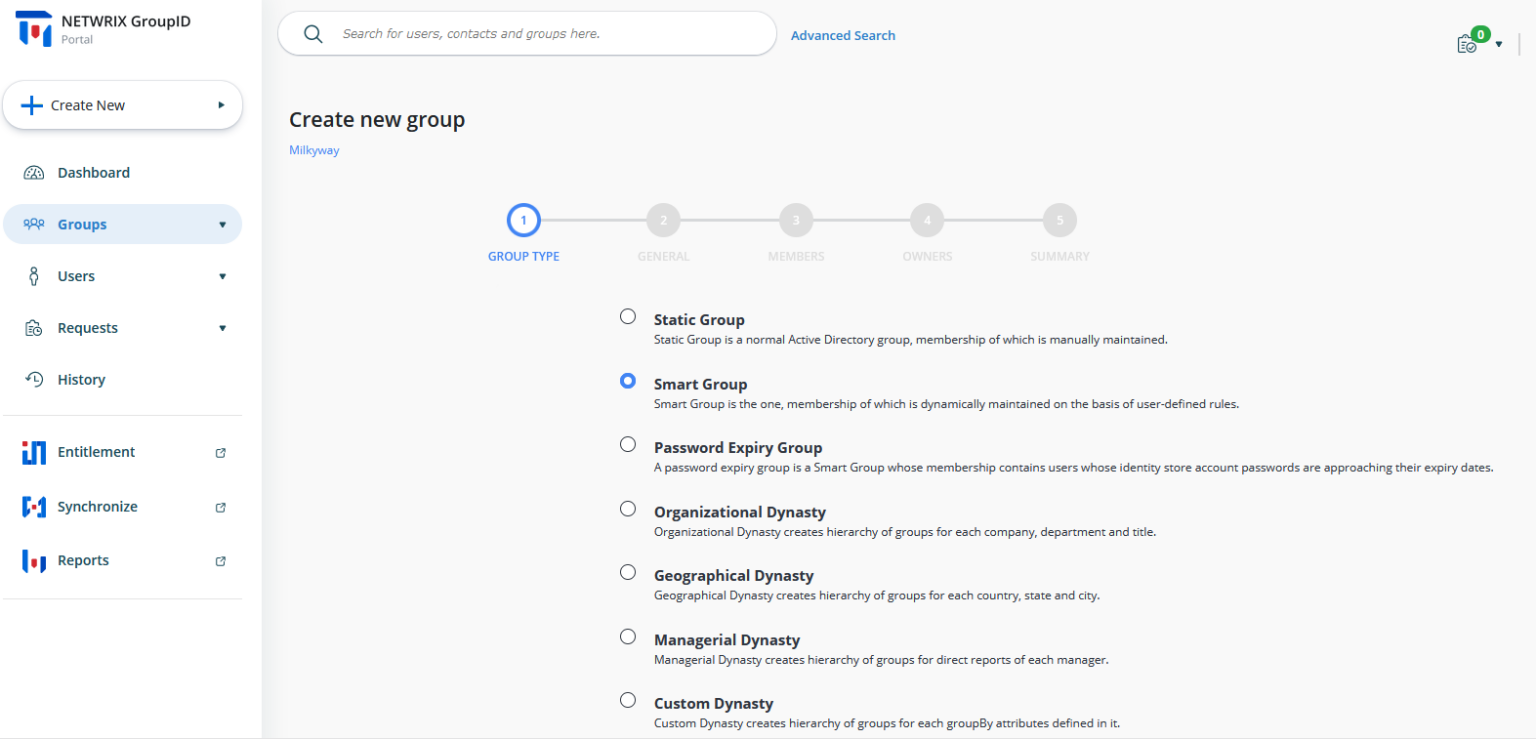
Task: Click the Milkyway breadcrumb link
Action: click(x=314, y=149)
